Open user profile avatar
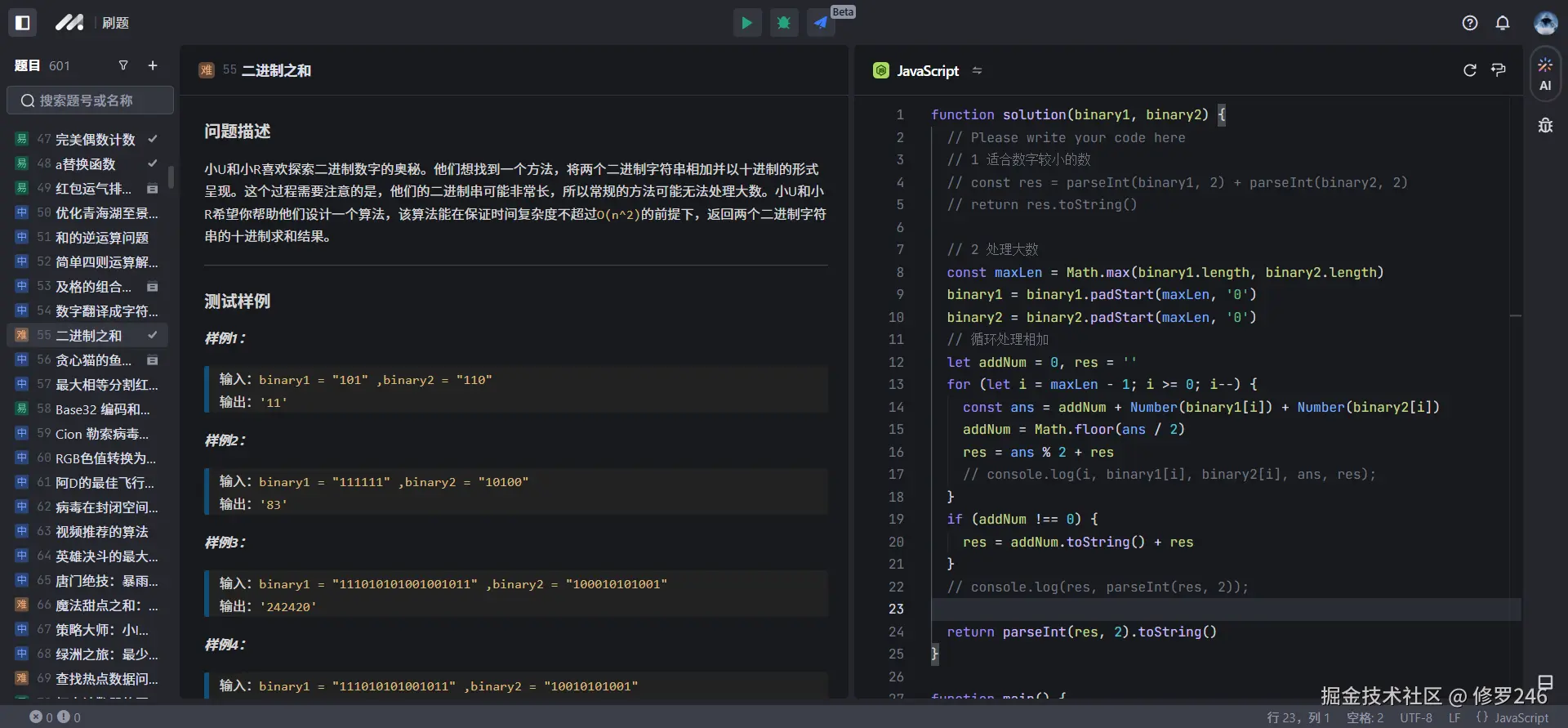This screenshot has height=728, width=1568. pyautogui.click(x=1545, y=23)
